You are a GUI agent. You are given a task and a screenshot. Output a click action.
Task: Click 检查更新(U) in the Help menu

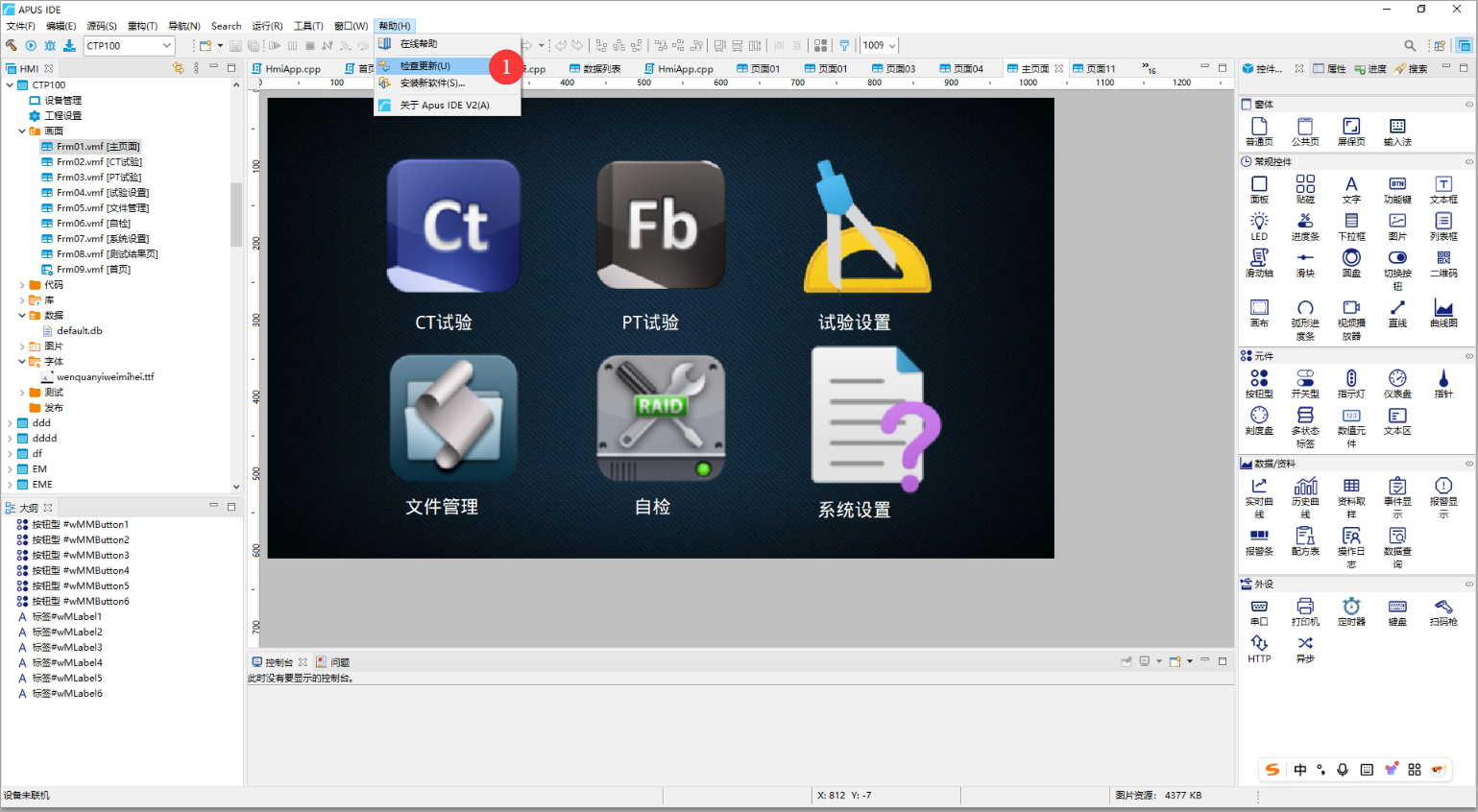pyautogui.click(x=425, y=66)
